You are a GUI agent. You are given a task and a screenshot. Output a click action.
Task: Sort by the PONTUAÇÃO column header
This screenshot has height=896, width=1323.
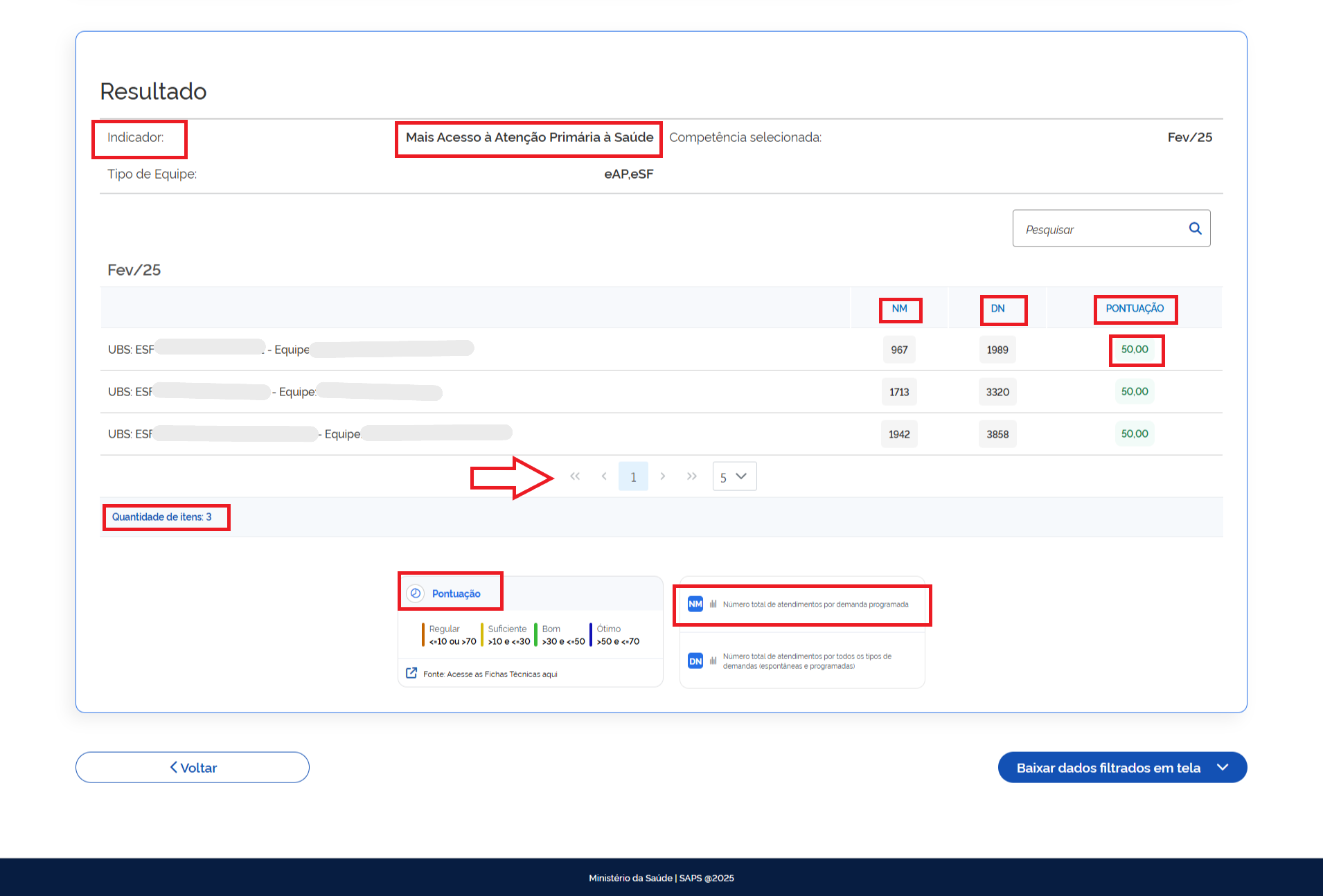(1135, 309)
